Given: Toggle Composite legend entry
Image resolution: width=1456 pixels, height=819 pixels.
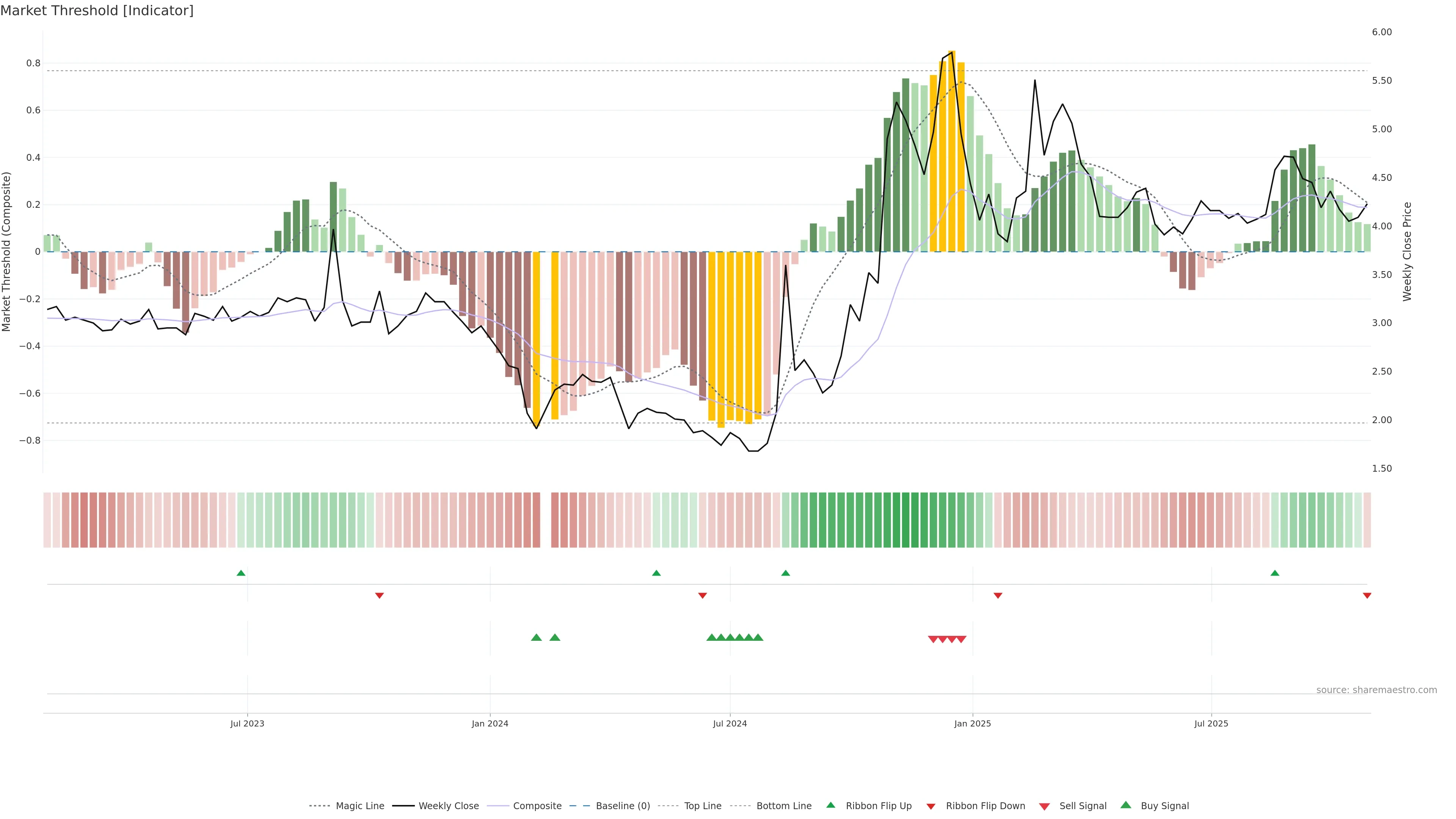Looking at the screenshot, I should pyautogui.click(x=537, y=806).
